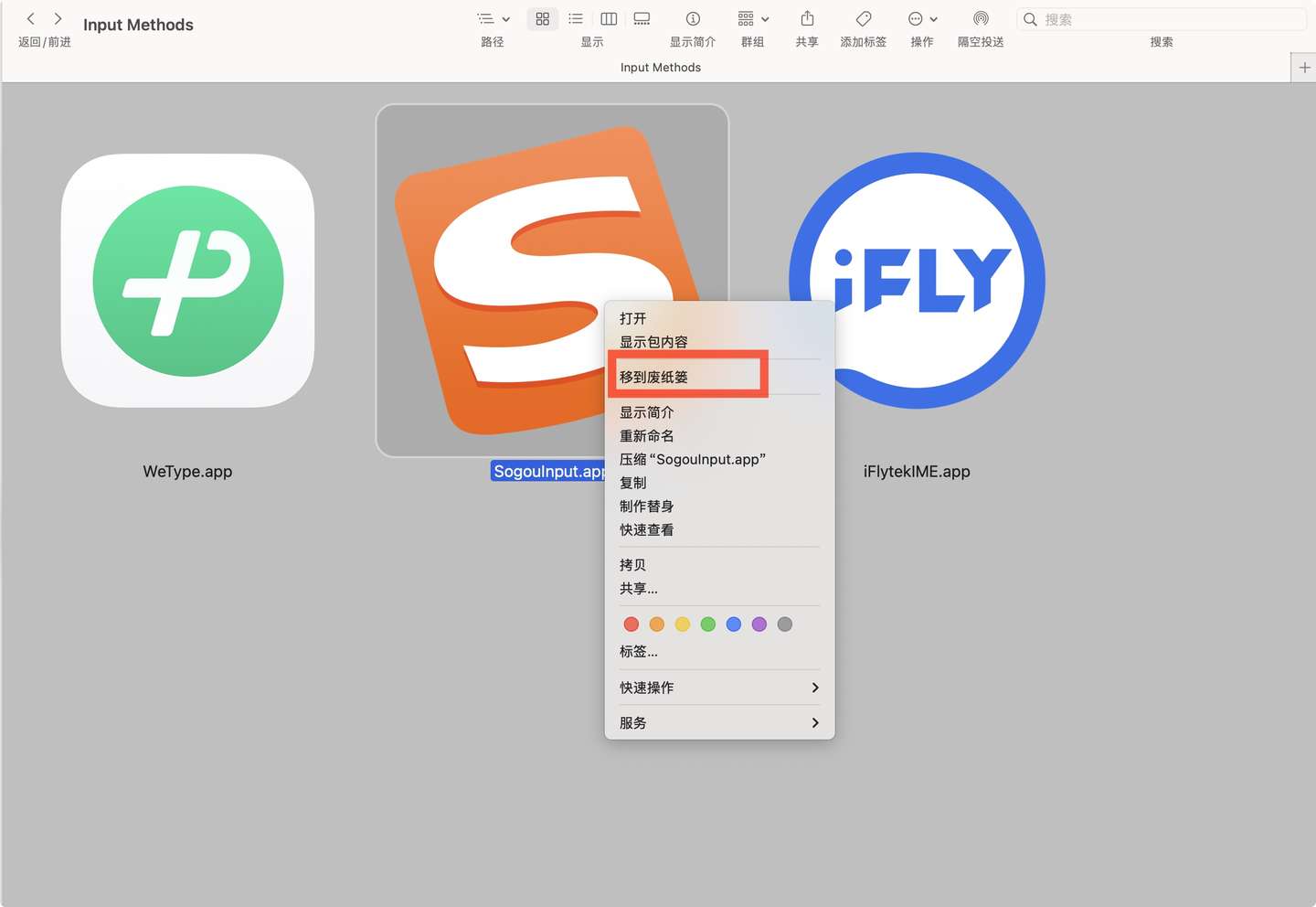Apply the gray tag color
Viewport: 1316px width, 907px height.
(x=785, y=624)
